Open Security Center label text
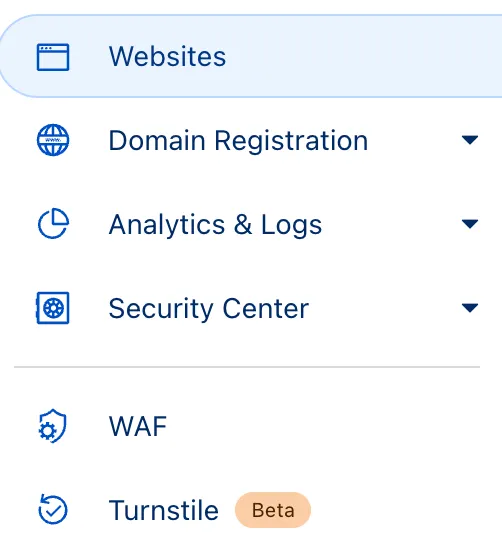The image size is (502, 554). point(208,308)
